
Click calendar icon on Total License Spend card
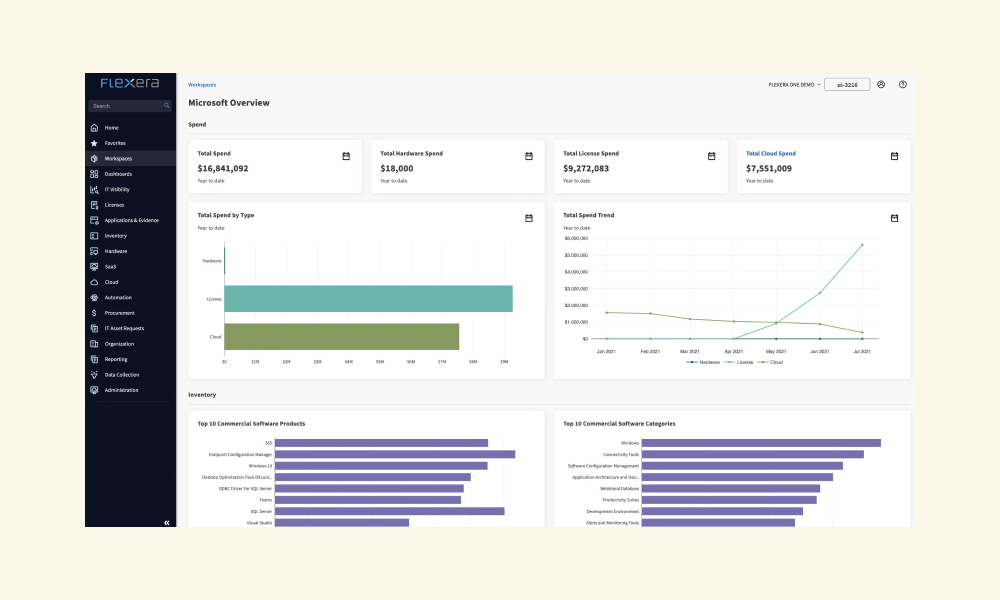711,156
